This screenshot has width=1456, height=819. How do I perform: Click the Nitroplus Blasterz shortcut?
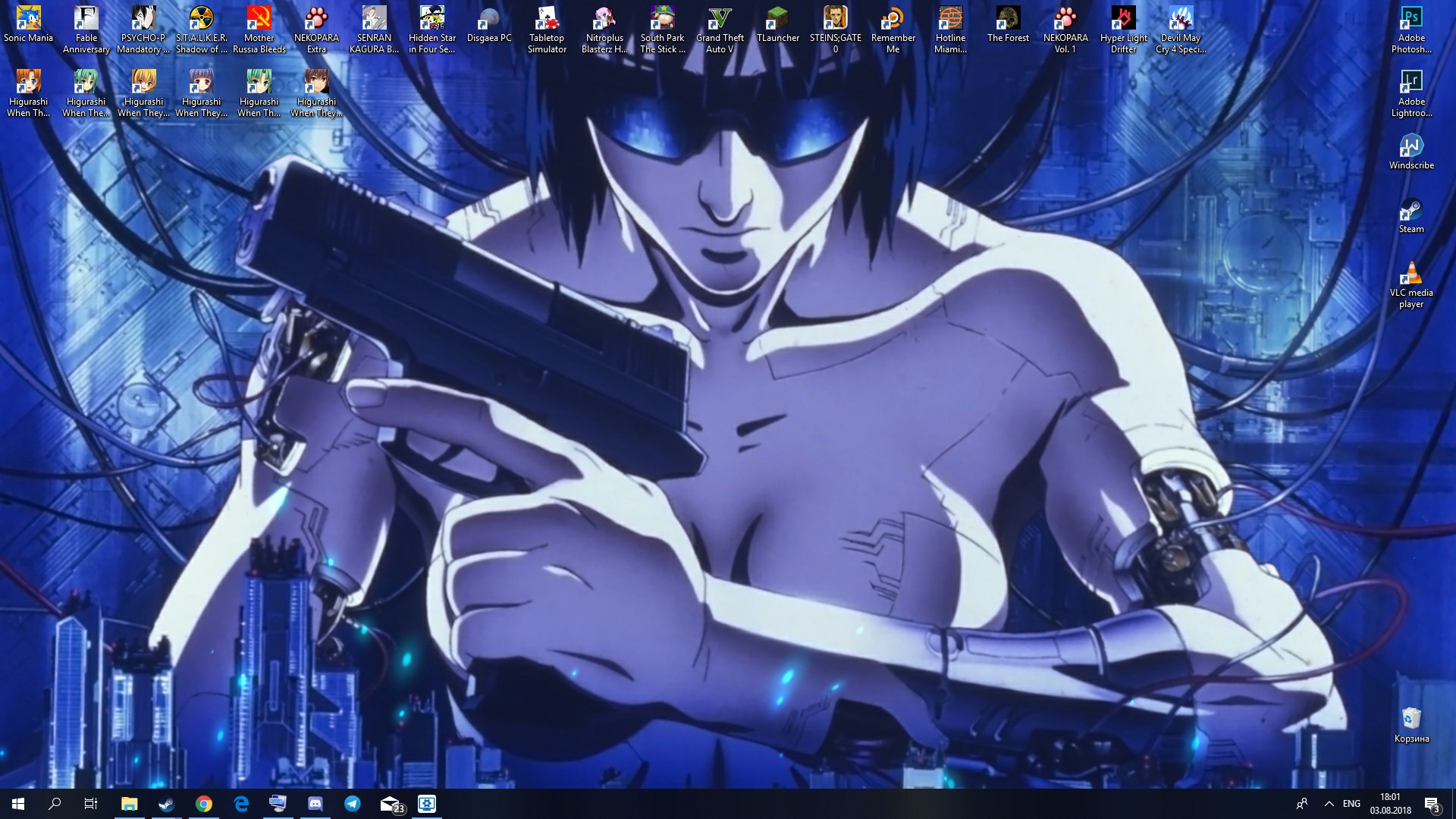point(604,30)
